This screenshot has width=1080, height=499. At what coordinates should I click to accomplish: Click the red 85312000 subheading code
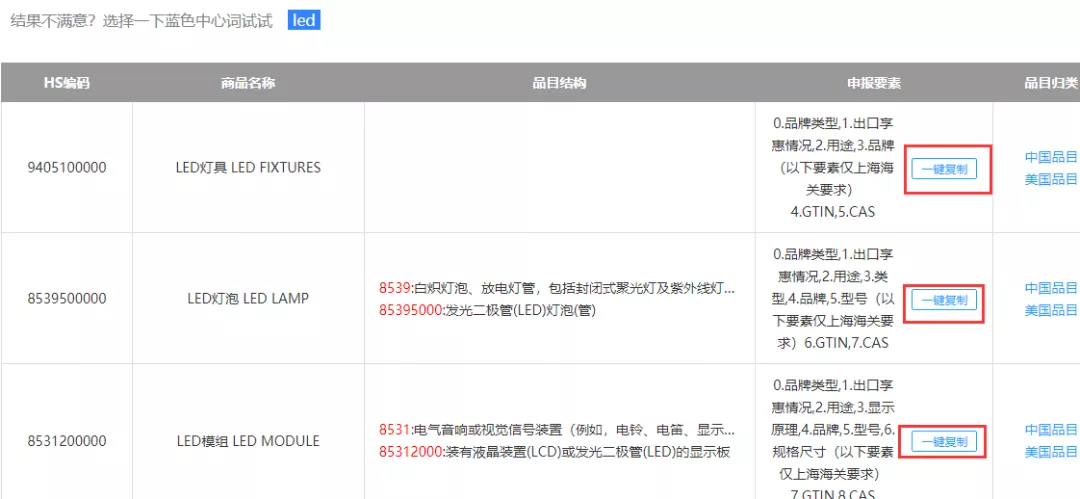point(410,452)
